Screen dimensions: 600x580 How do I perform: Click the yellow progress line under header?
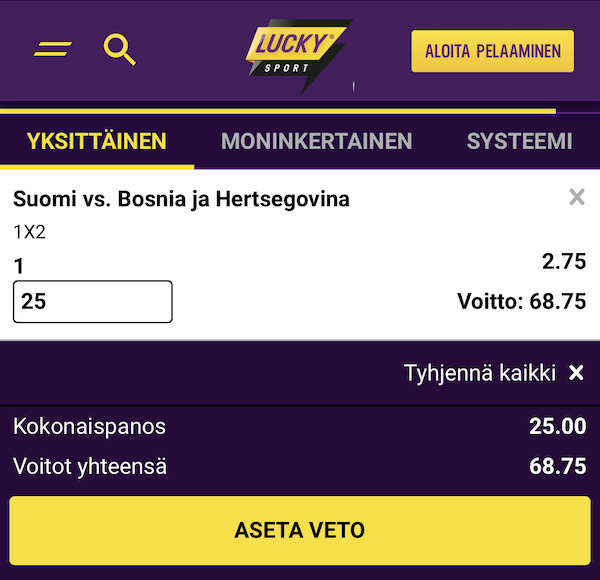[x=278, y=110]
